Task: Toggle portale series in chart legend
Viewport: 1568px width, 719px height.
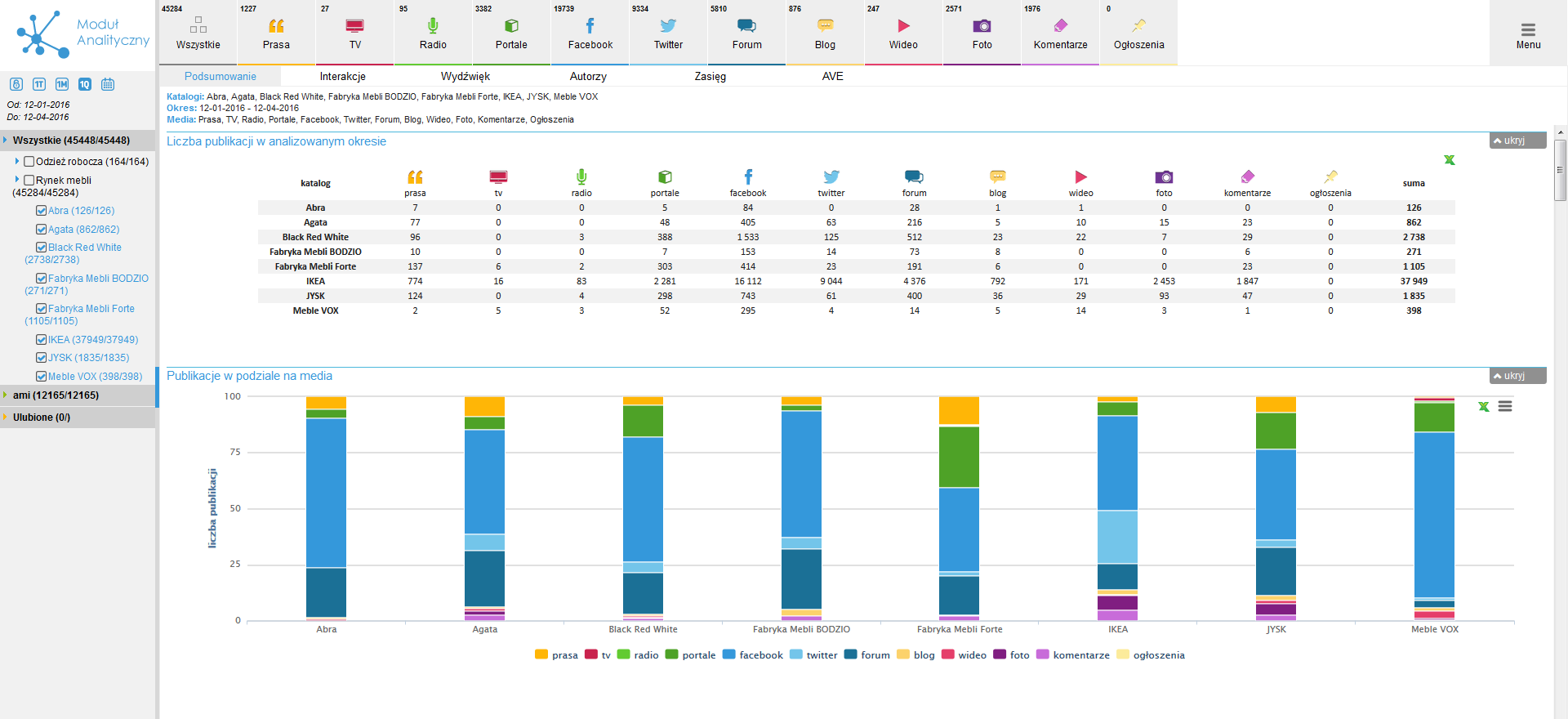Action: tap(690, 655)
